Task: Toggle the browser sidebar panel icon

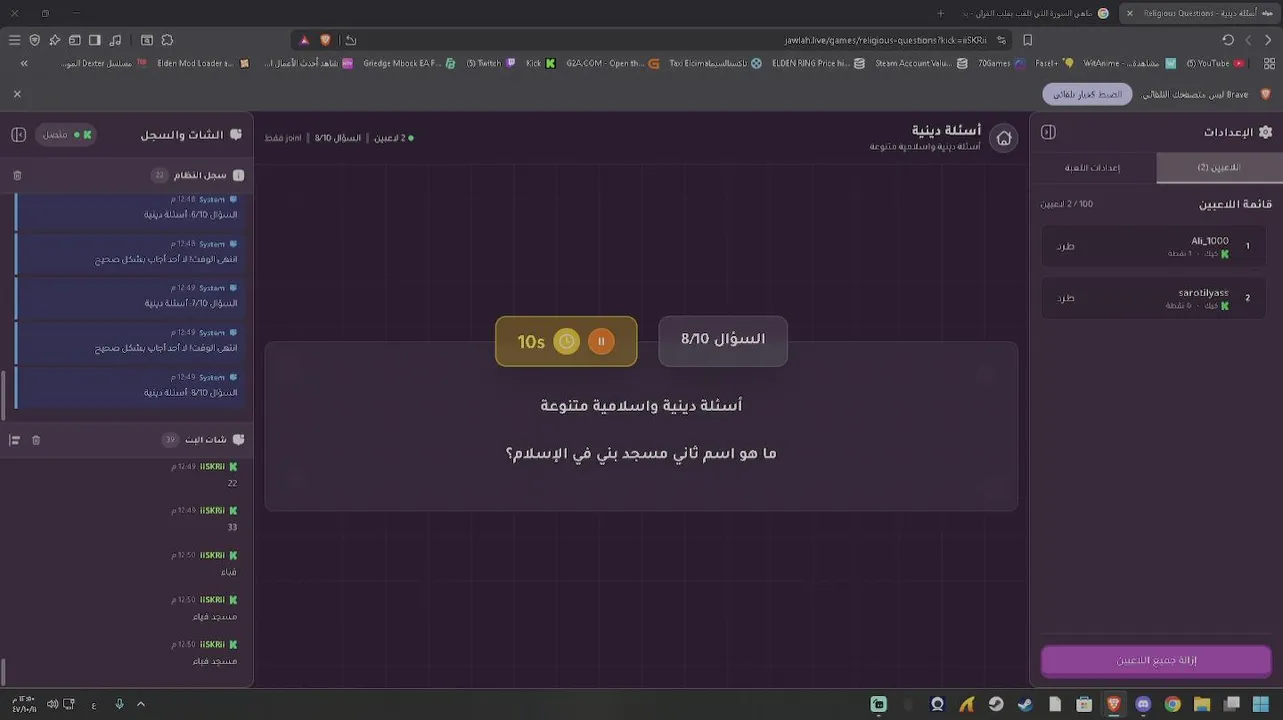Action: click(95, 40)
